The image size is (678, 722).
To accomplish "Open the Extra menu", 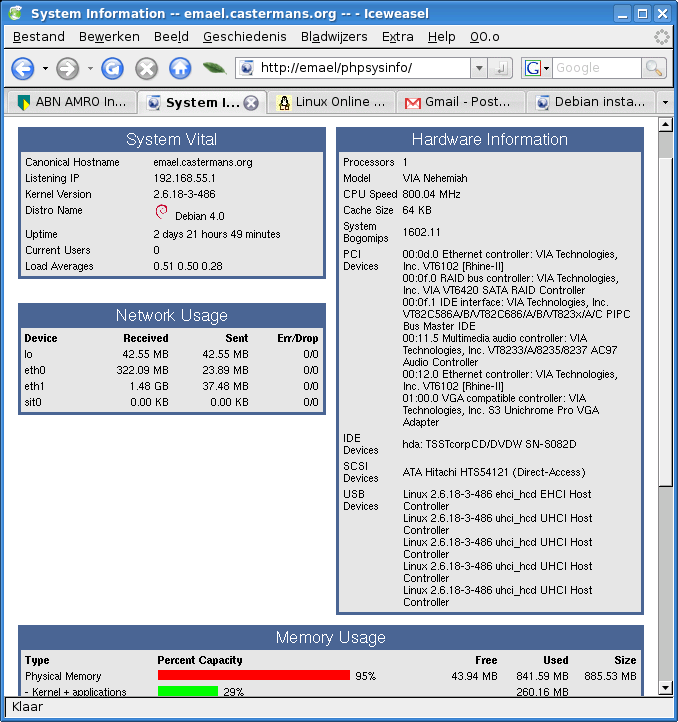I will click(397, 37).
